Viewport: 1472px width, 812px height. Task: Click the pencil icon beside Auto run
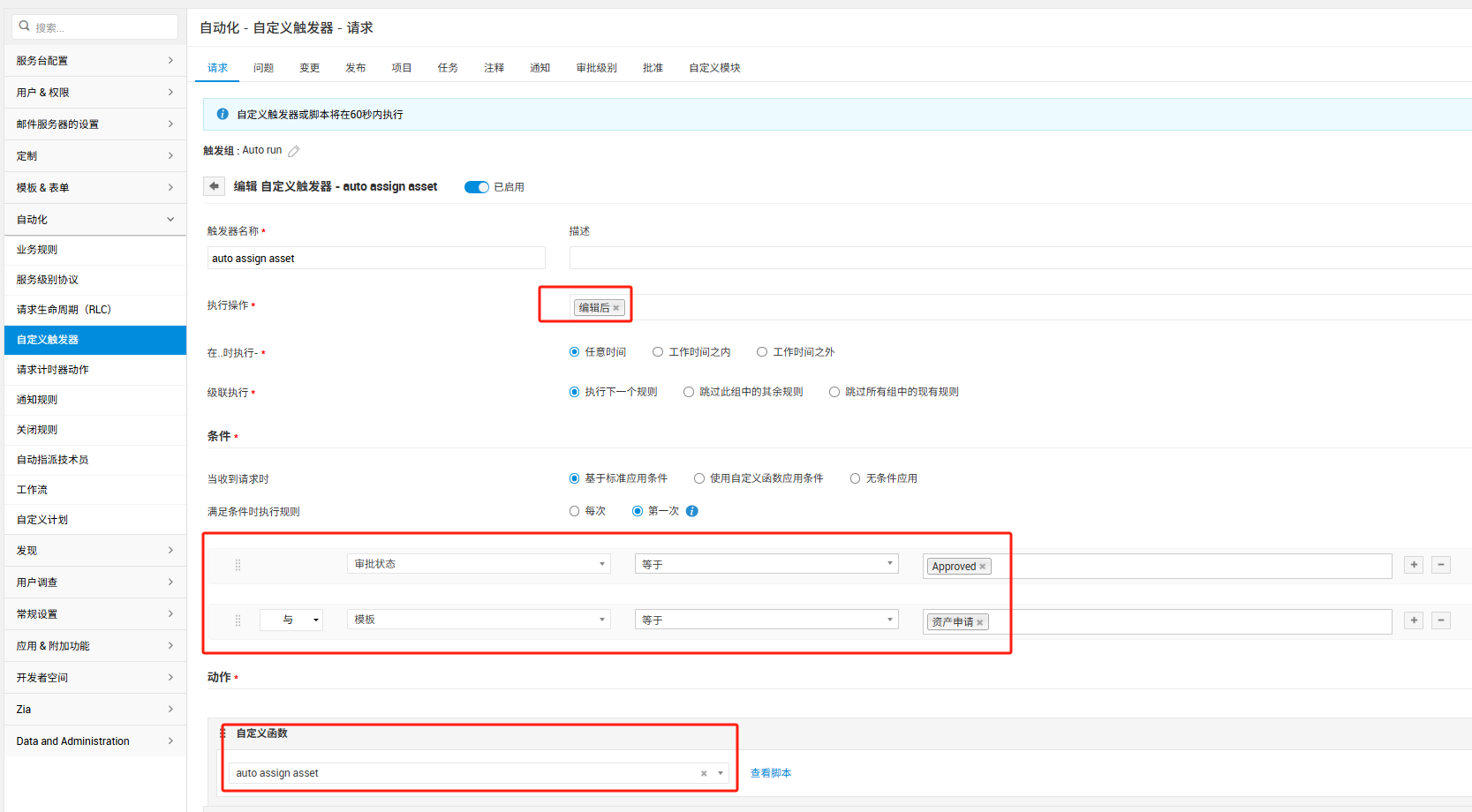tap(294, 151)
